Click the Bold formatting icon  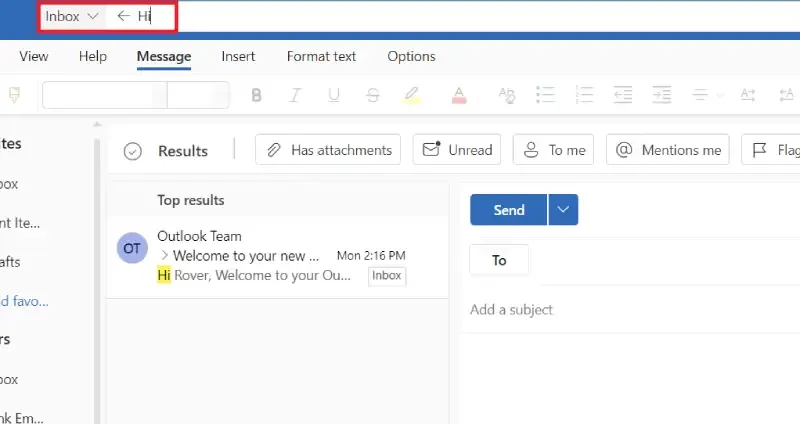[257, 95]
